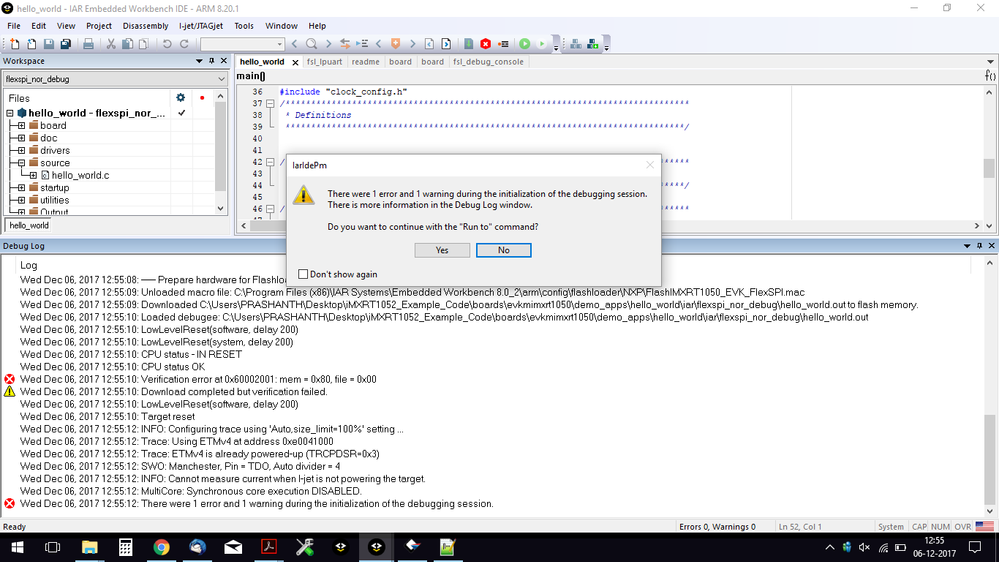Open the Tools menu
The height and width of the screenshot is (562, 999).
point(243,26)
